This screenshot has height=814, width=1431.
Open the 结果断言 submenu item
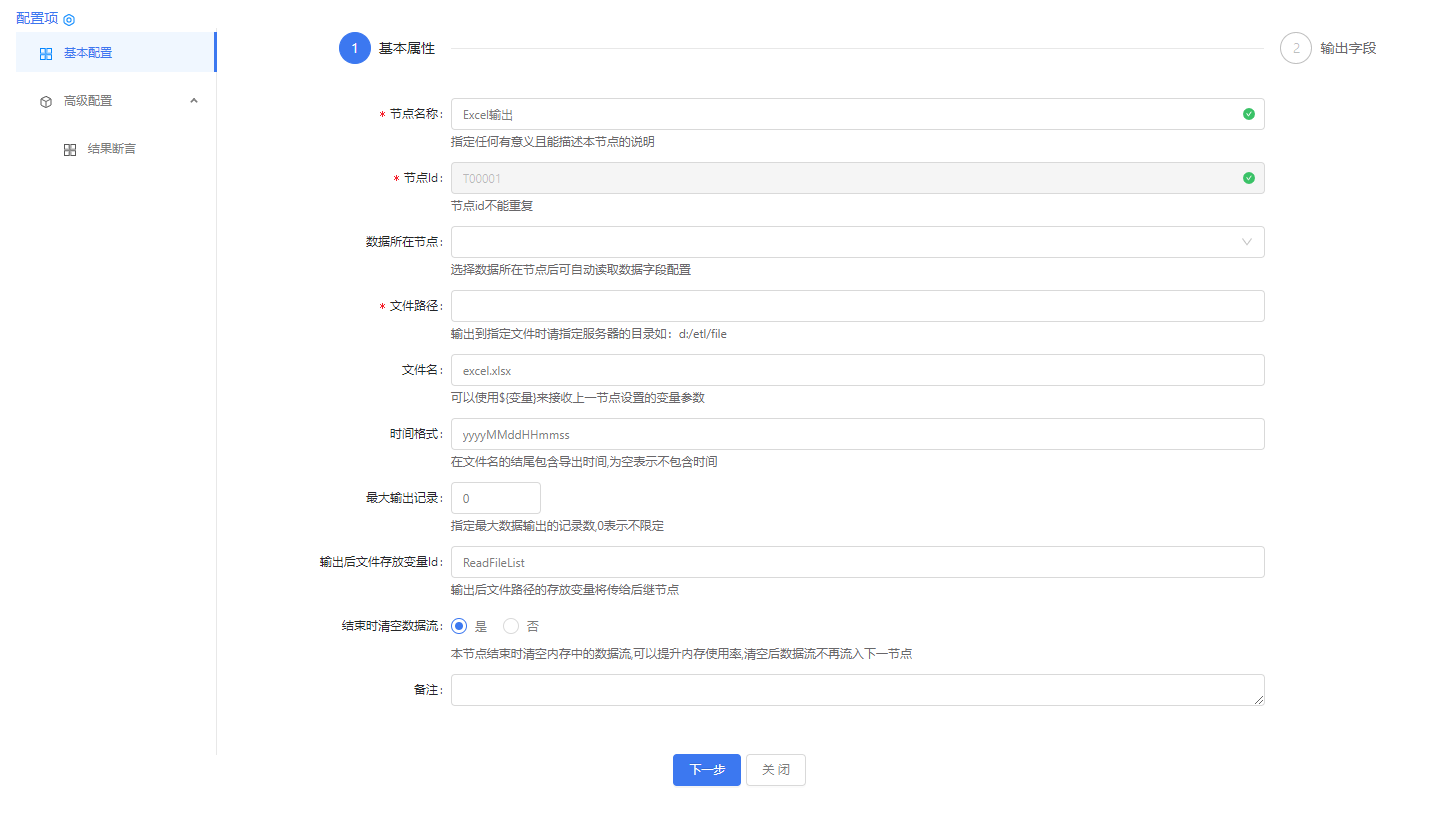[x=111, y=149]
